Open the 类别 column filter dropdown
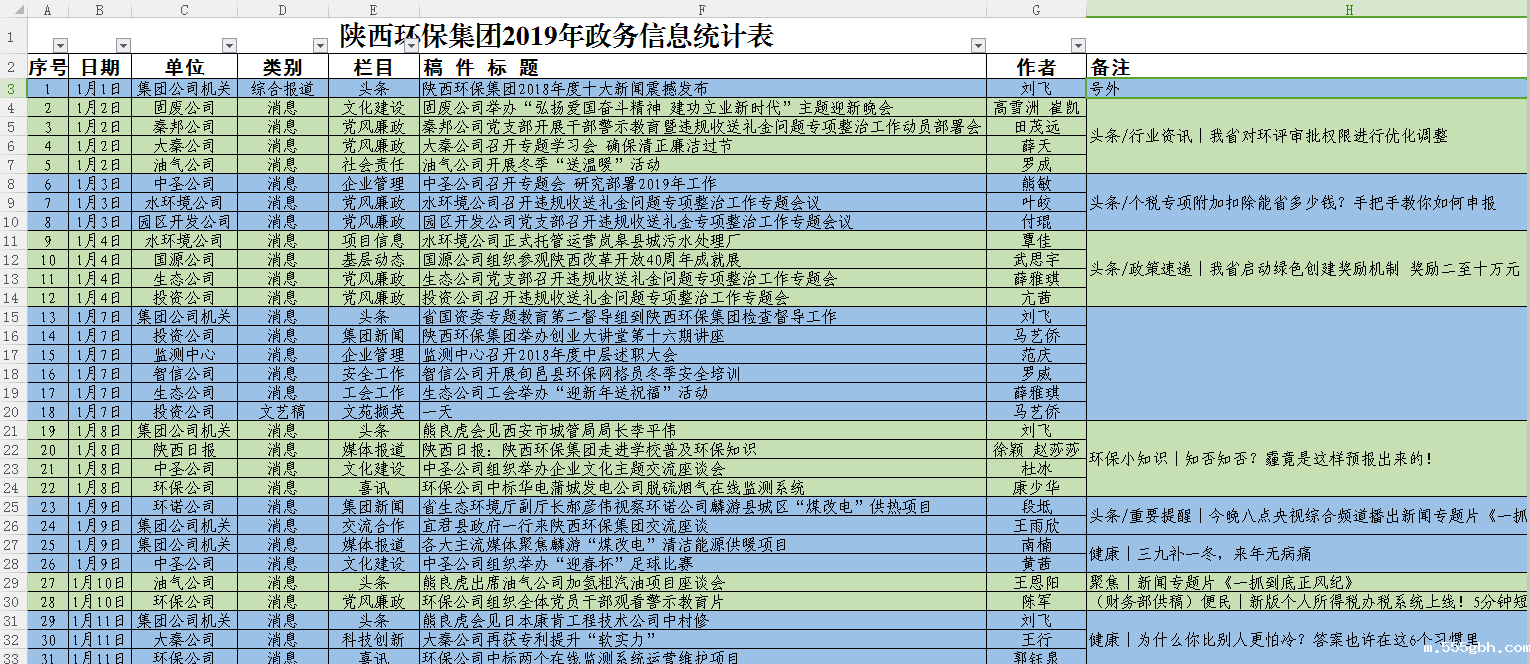Screen dimensions: 1530x664 click(x=321, y=45)
